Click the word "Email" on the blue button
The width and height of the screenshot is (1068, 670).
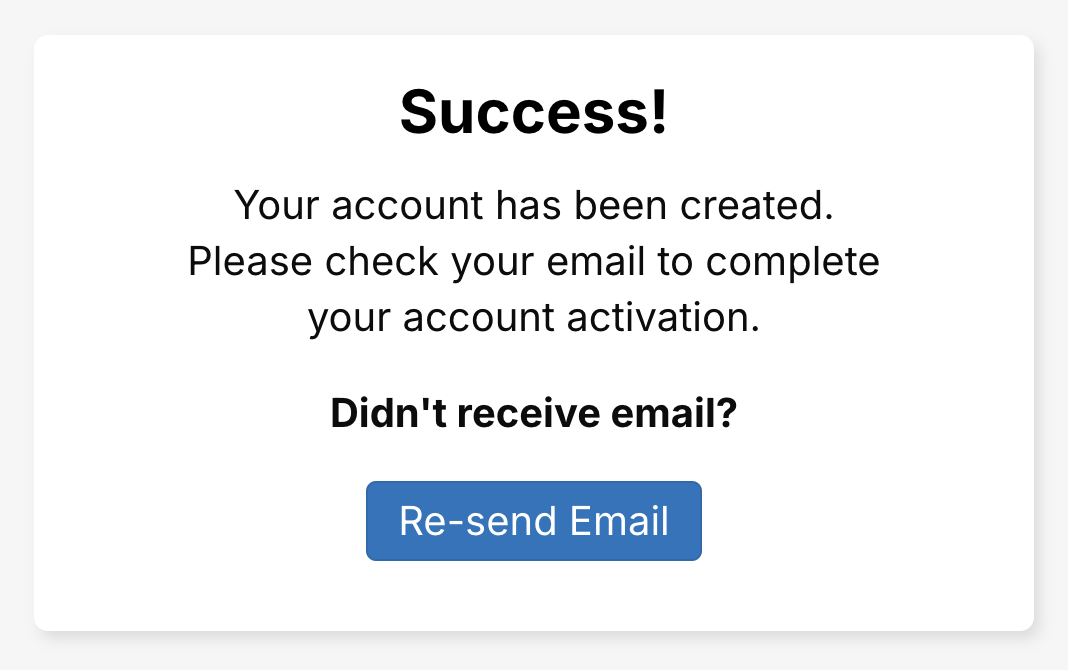619,521
